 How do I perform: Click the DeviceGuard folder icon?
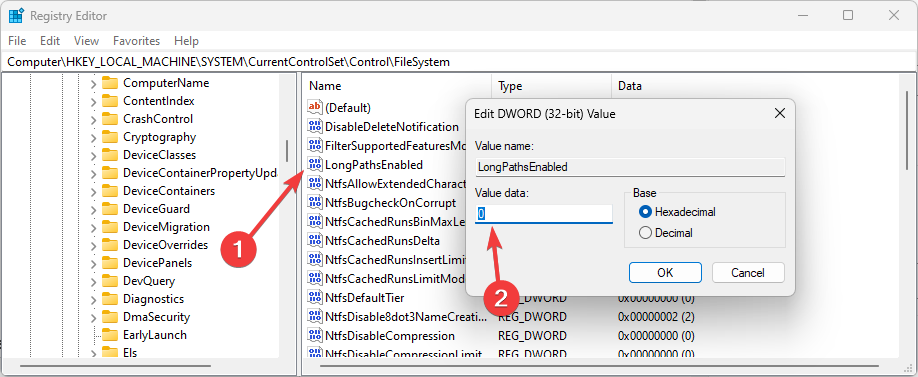(110, 209)
